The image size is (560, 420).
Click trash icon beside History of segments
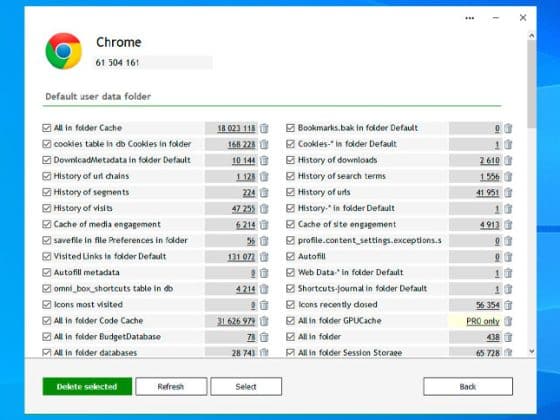pyautogui.click(x=264, y=192)
